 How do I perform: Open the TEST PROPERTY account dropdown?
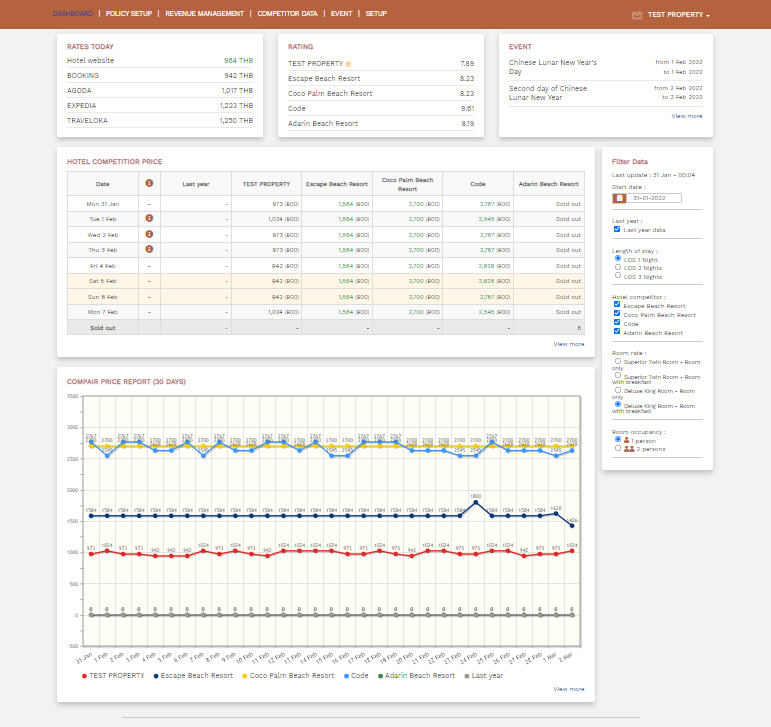point(678,15)
